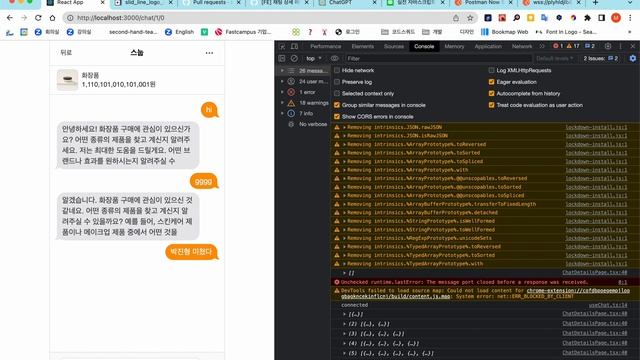Bookmark this page with the star icon
Viewport: 640px width, 360px height.
pos(470,18)
